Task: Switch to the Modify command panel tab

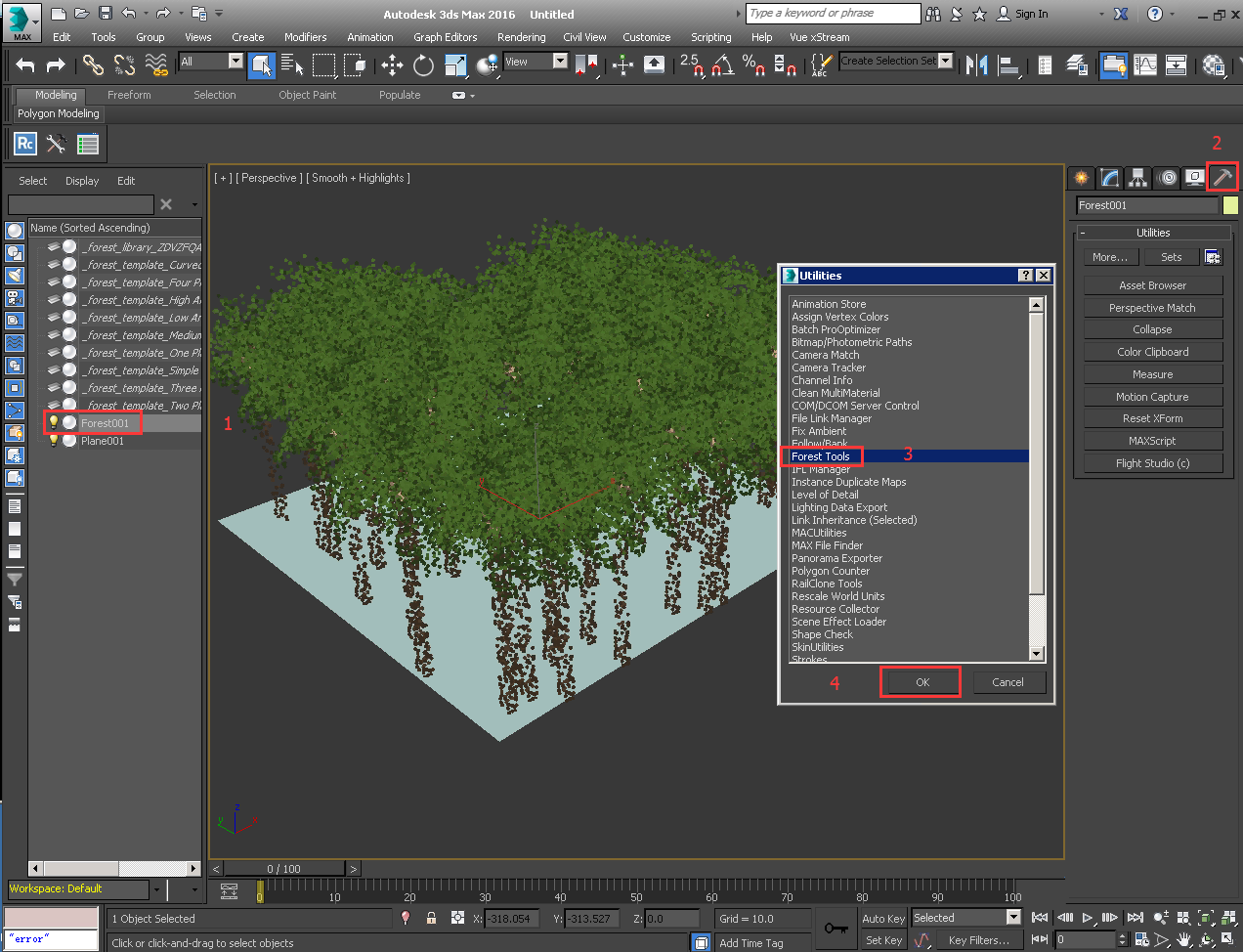Action: tap(1109, 178)
